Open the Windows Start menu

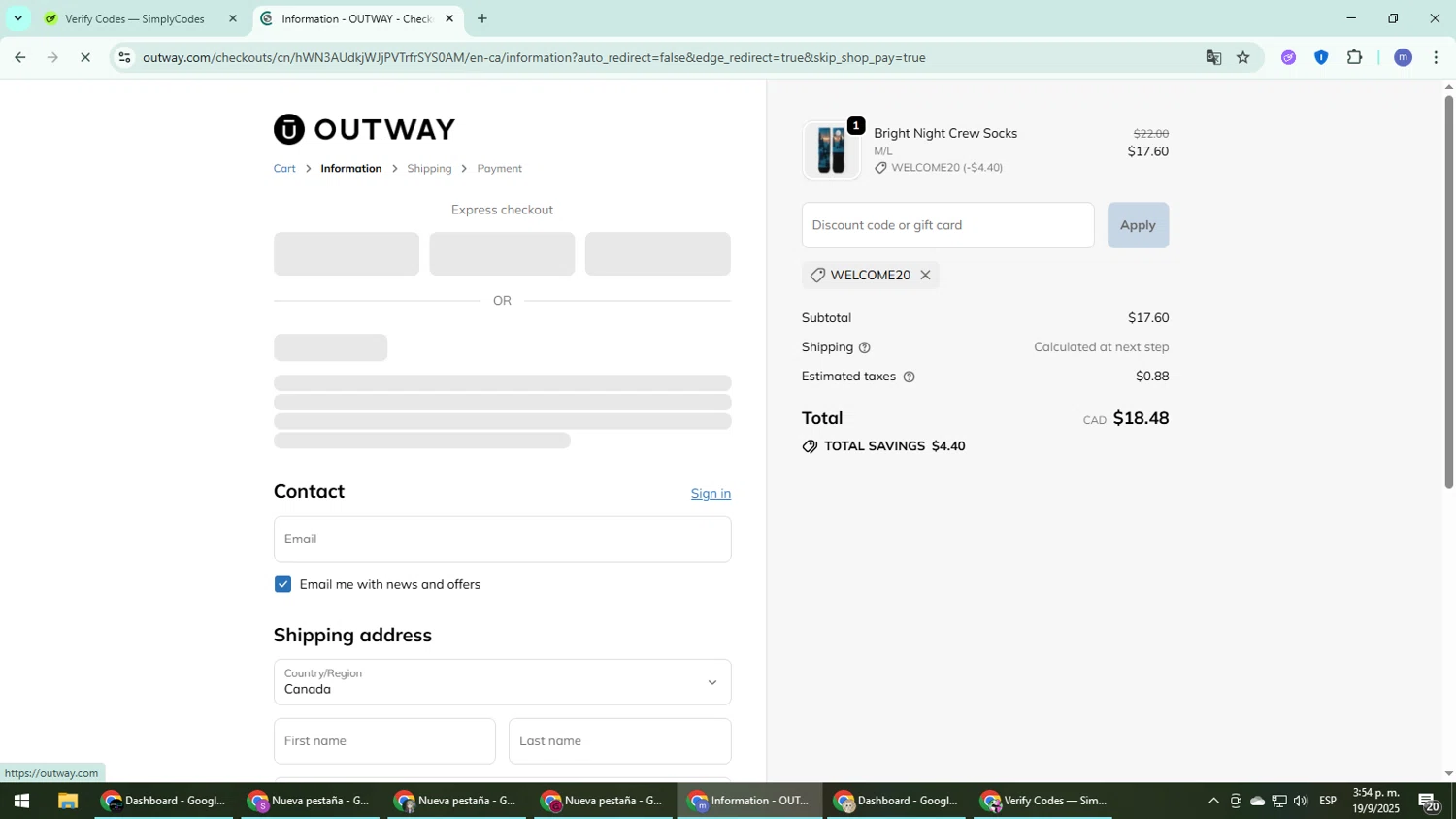(21, 802)
